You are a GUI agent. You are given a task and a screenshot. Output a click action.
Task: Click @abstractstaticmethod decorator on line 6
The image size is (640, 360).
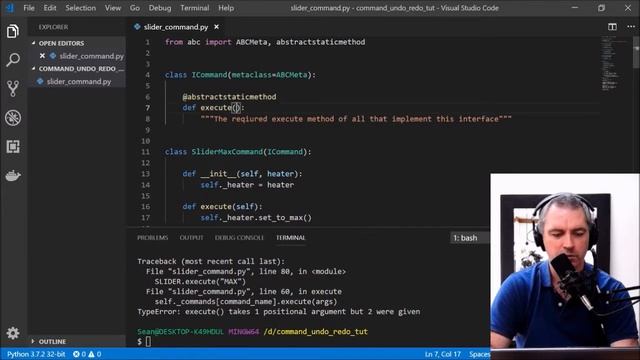point(229,97)
